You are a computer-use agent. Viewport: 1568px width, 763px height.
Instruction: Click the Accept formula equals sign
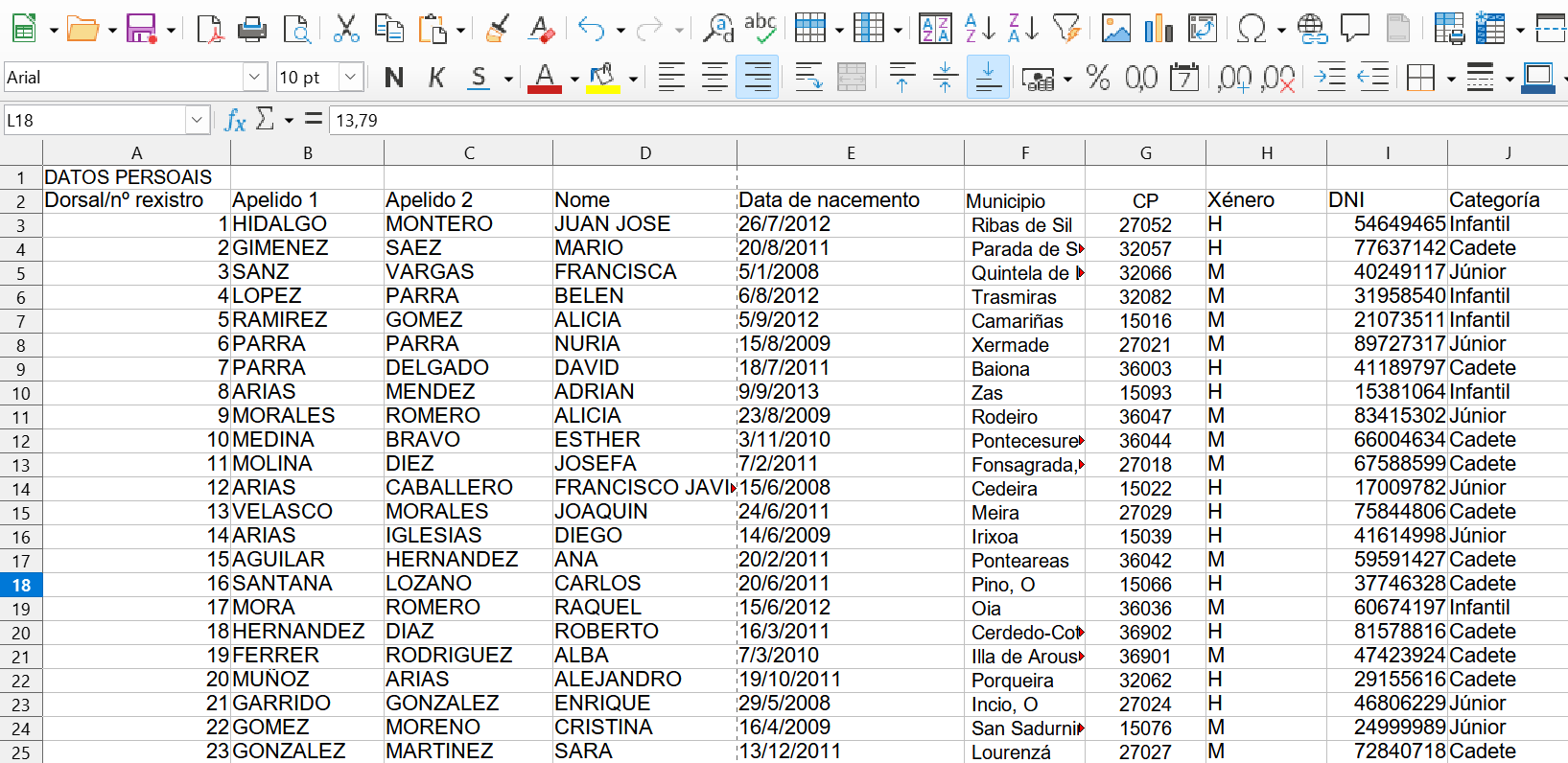pos(313,119)
